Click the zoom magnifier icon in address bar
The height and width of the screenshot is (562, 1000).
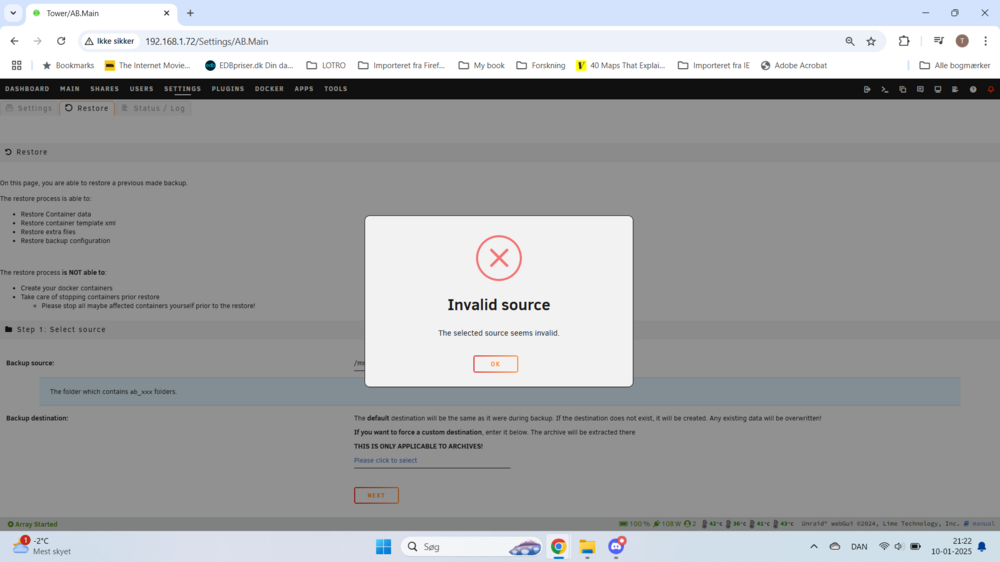(x=849, y=41)
